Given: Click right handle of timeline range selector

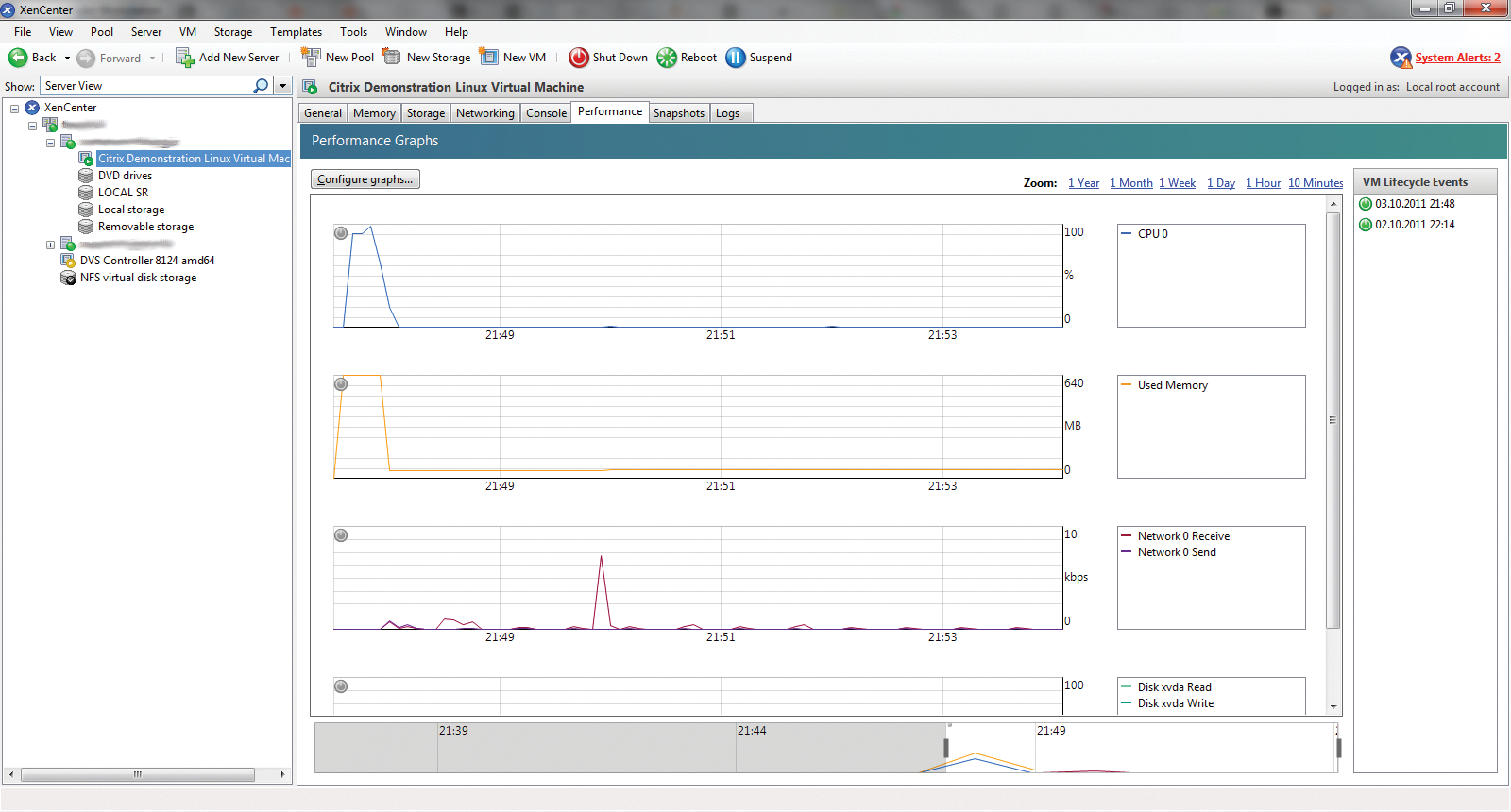Looking at the screenshot, I should (x=1338, y=748).
